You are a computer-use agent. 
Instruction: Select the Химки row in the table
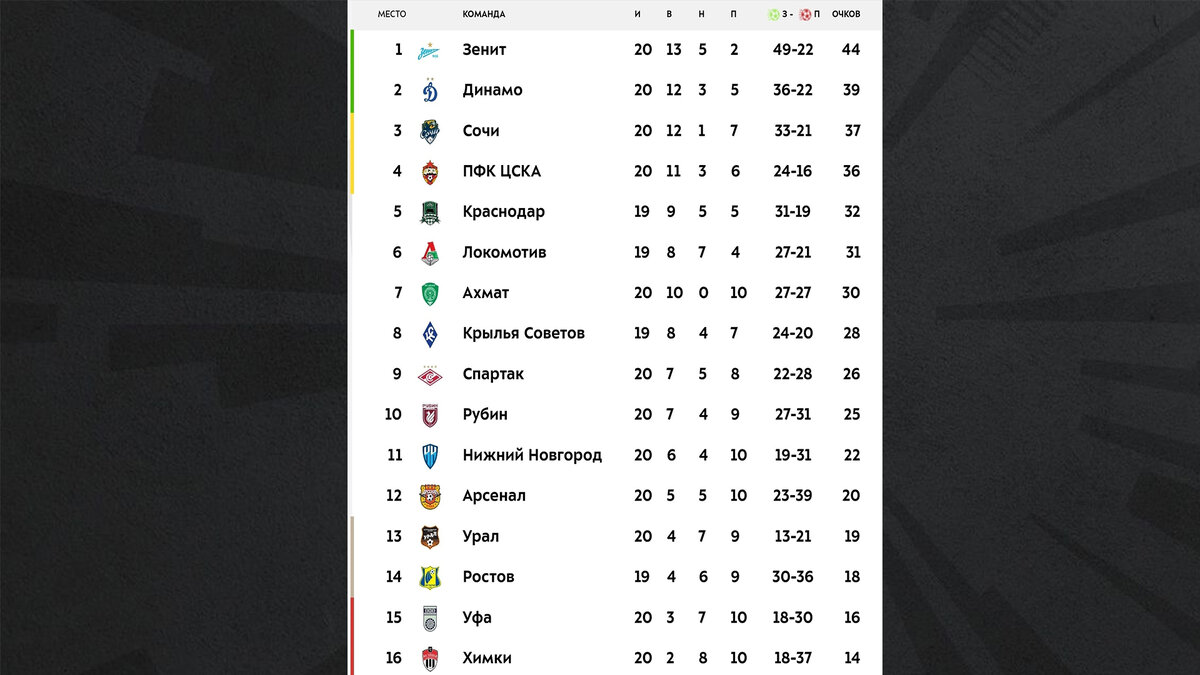615,658
